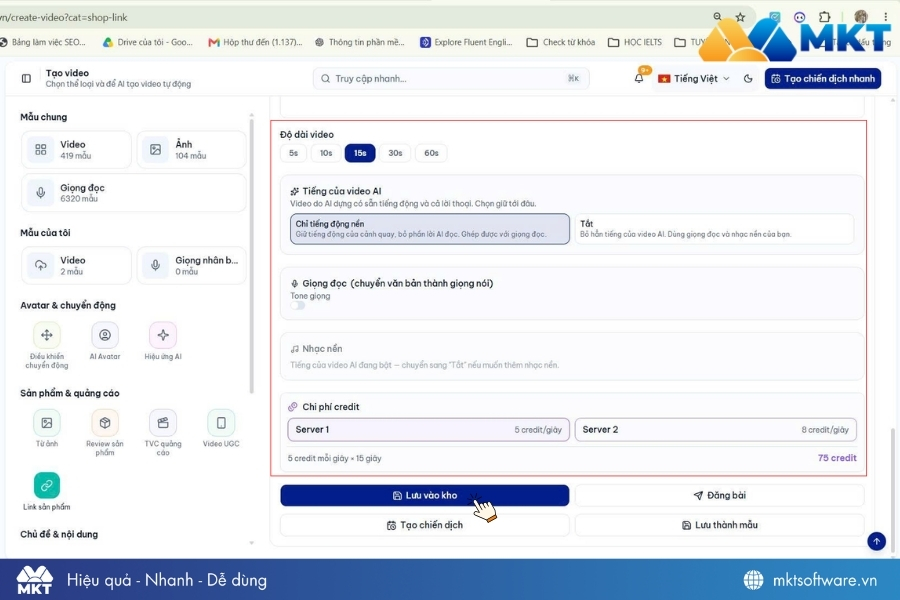Open the Giọng nhân bản 0 mẫu card
Screen dimensions: 900x600
[x=192, y=265]
